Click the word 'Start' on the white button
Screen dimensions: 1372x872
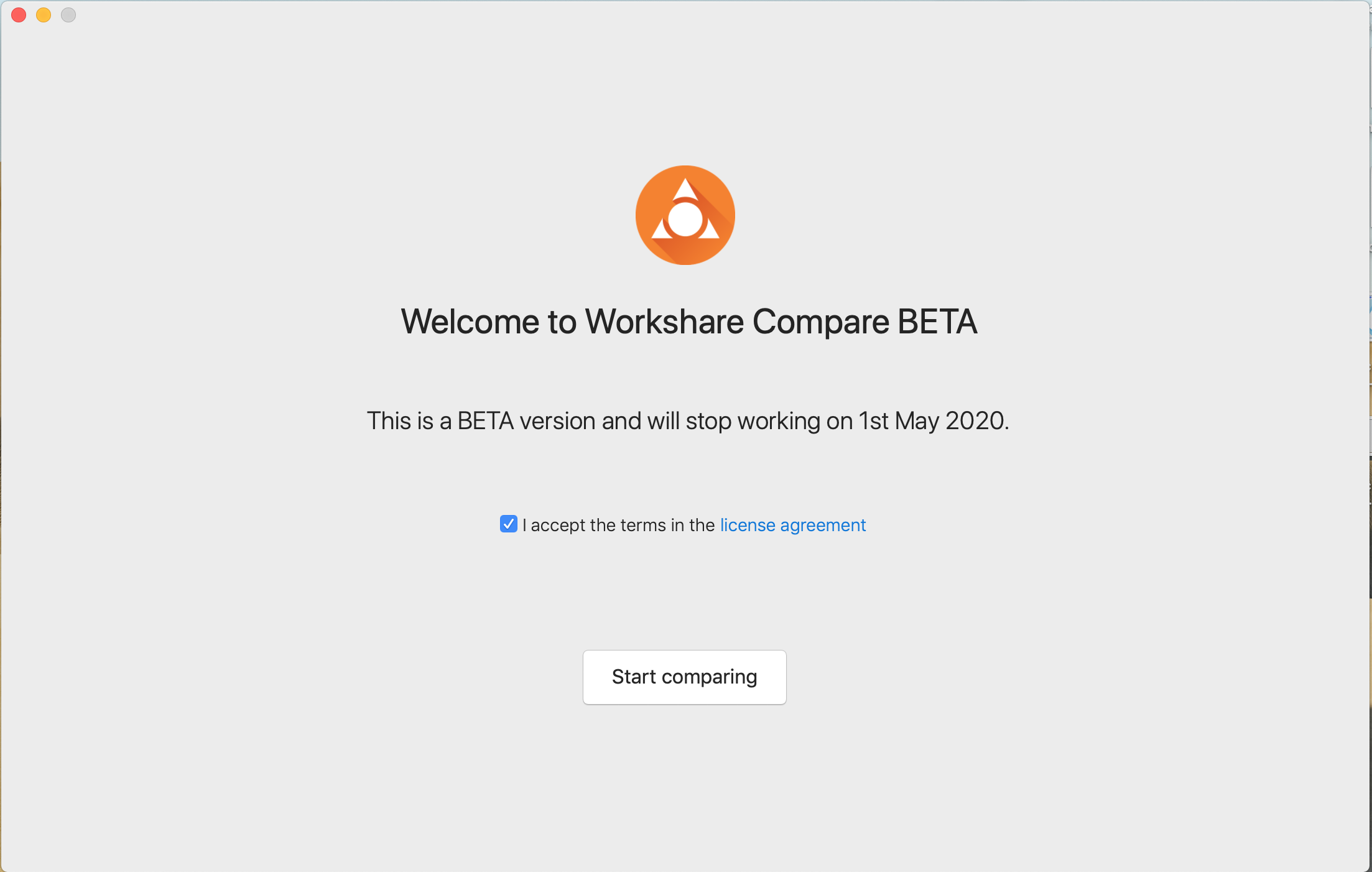[634, 677]
